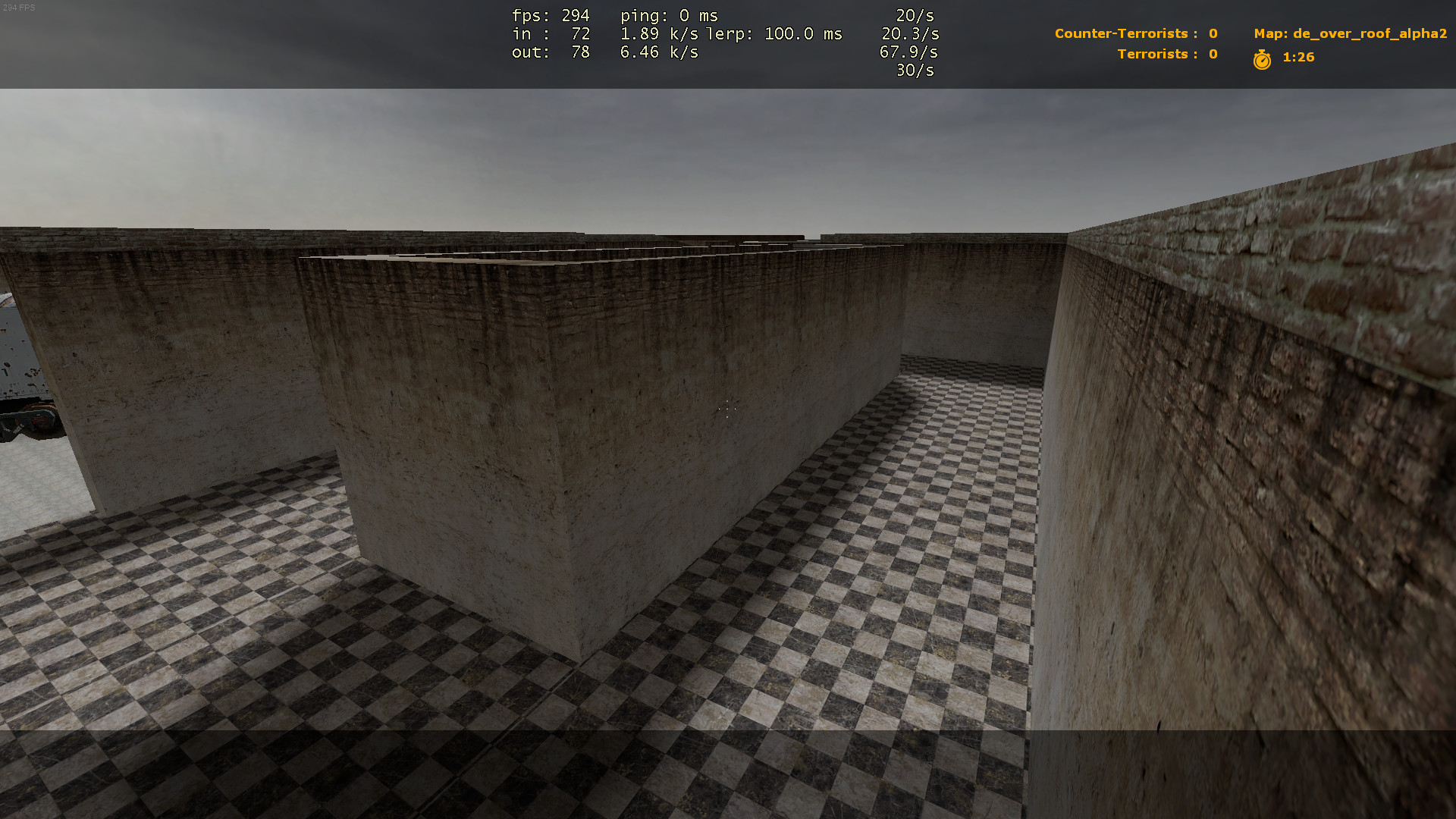Click the 1.89 k/s incoming rate
Screen dimensions: 1456x819
click(658, 34)
